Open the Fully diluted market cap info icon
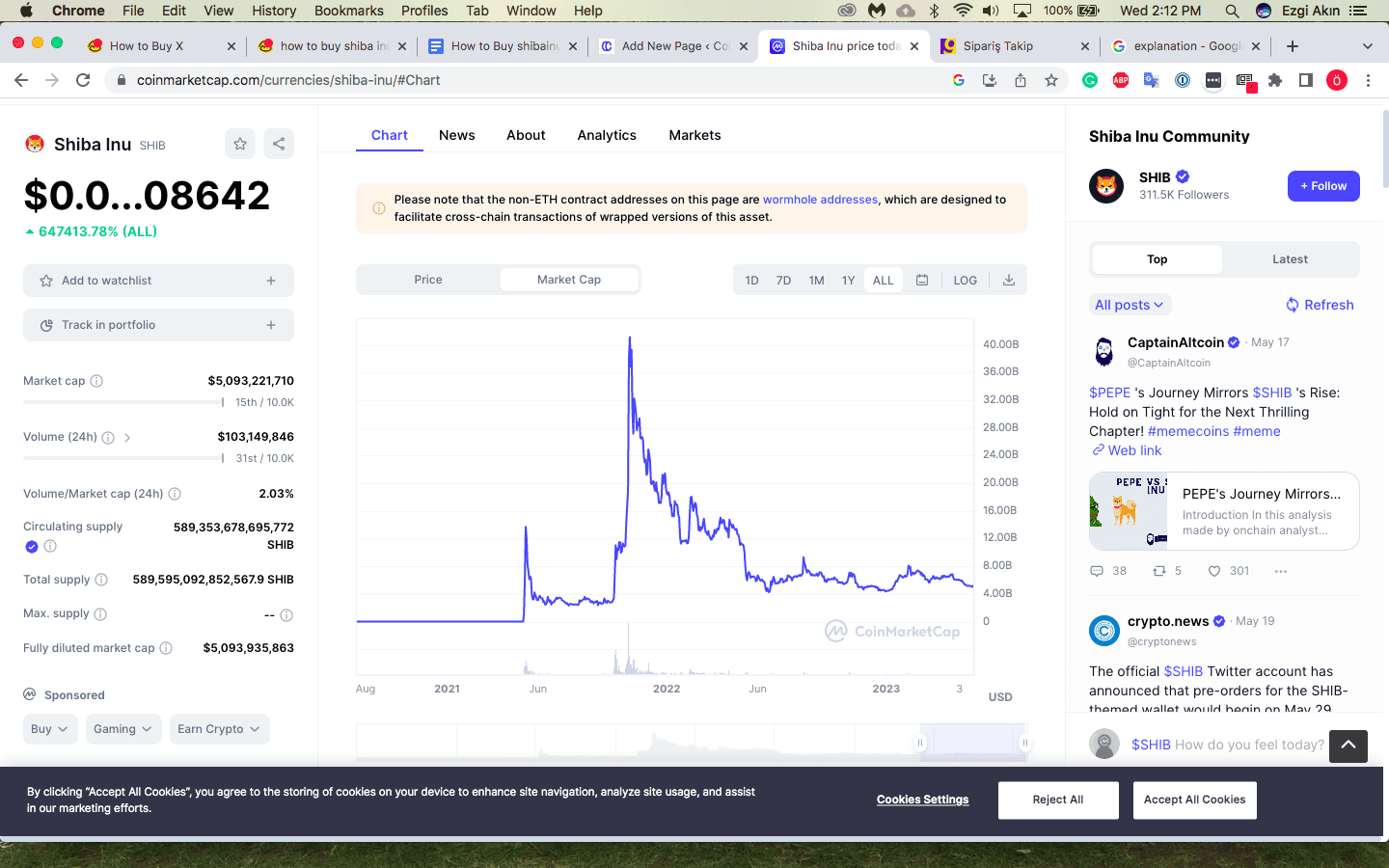 click(166, 648)
